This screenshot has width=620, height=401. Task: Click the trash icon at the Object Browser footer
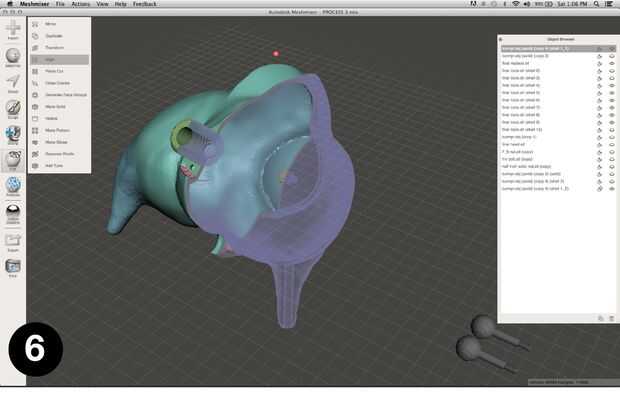611,318
